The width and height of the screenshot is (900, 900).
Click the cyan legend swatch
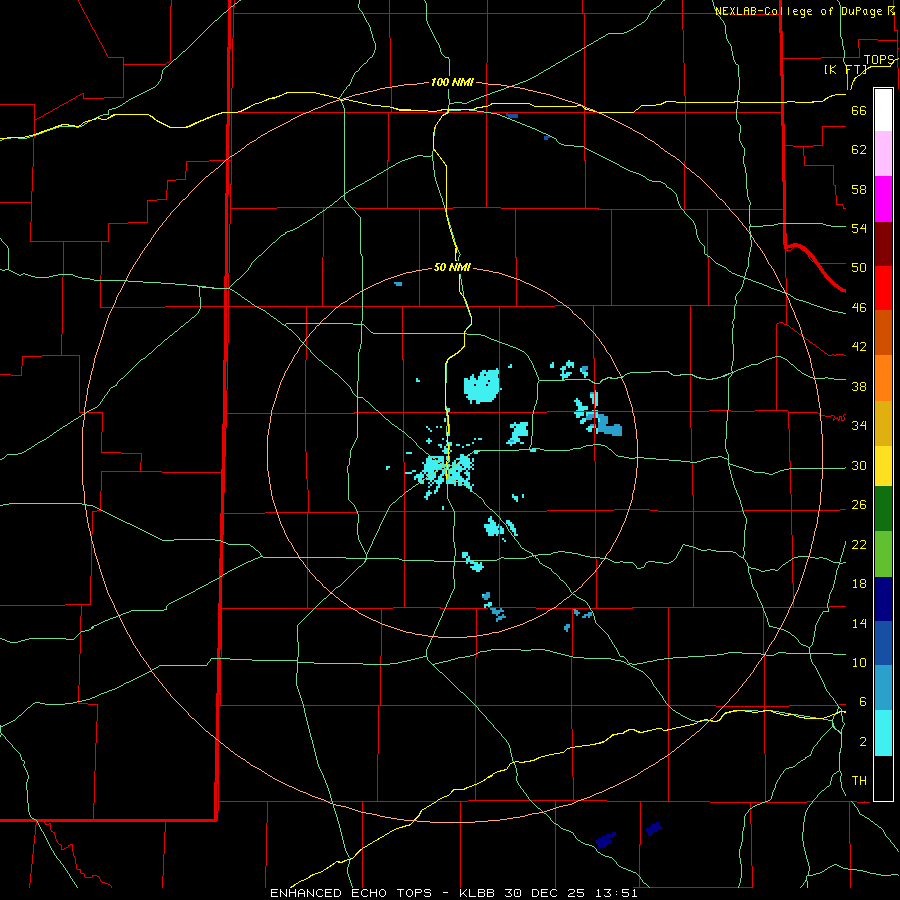pos(883,733)
